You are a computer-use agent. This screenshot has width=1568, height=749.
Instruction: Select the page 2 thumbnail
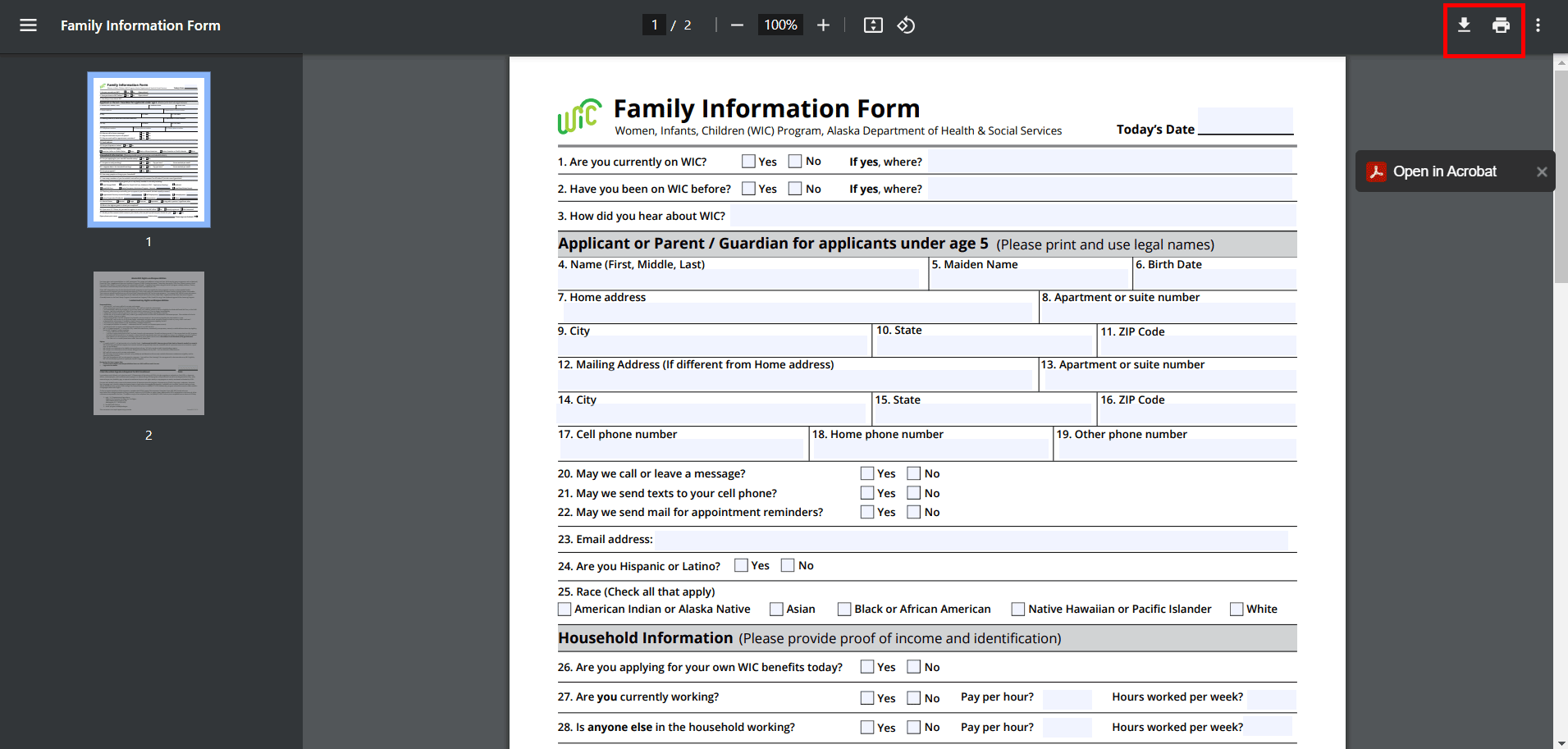point(149,343)
